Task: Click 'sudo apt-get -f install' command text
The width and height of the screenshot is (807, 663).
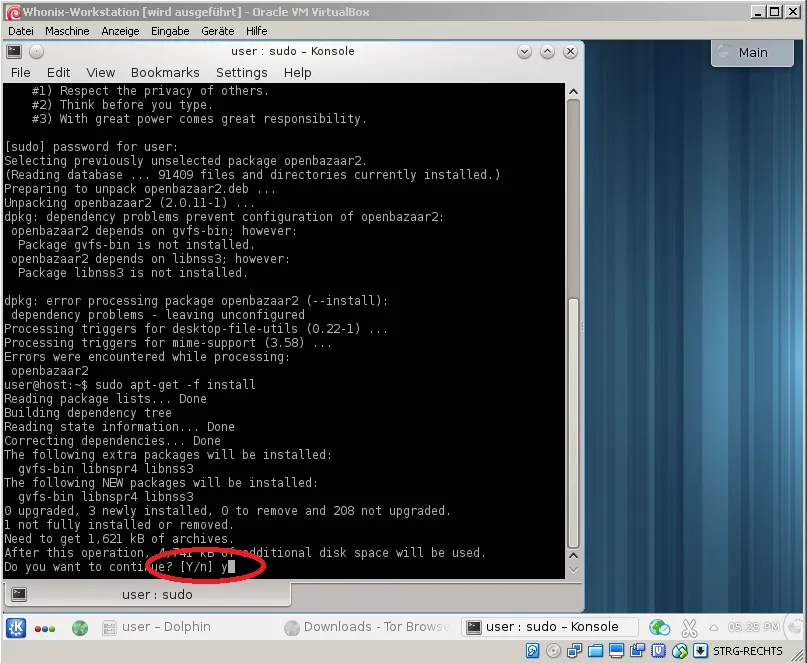Action: pyautogui.click(x=175, y=385)
